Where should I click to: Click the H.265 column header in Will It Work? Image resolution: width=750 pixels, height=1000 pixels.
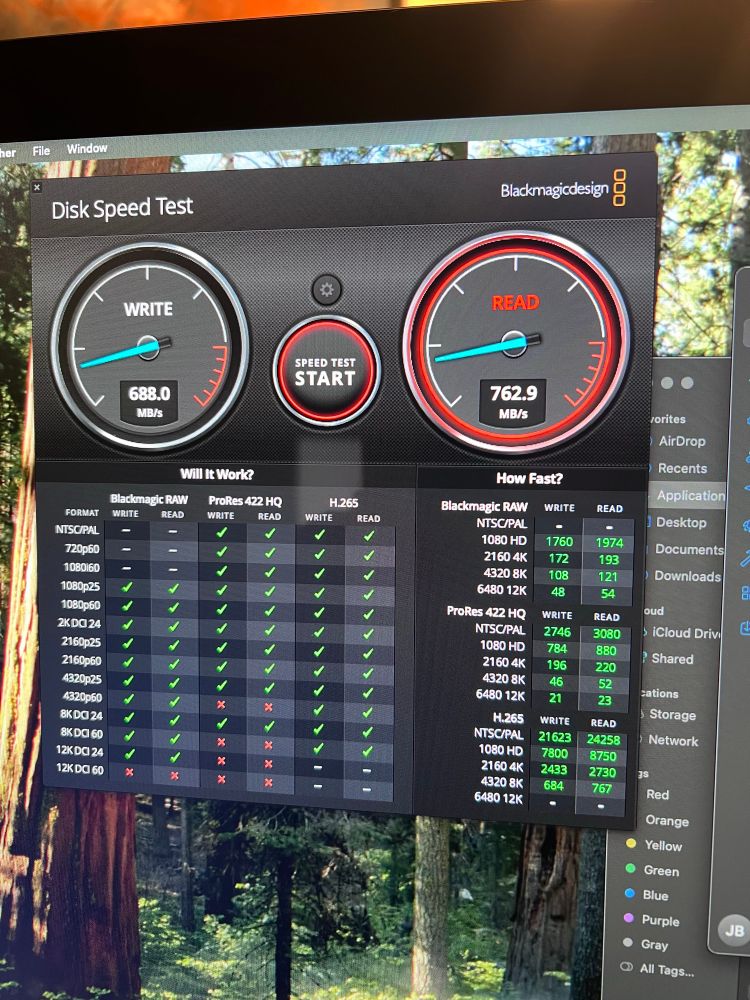(344, 503)
